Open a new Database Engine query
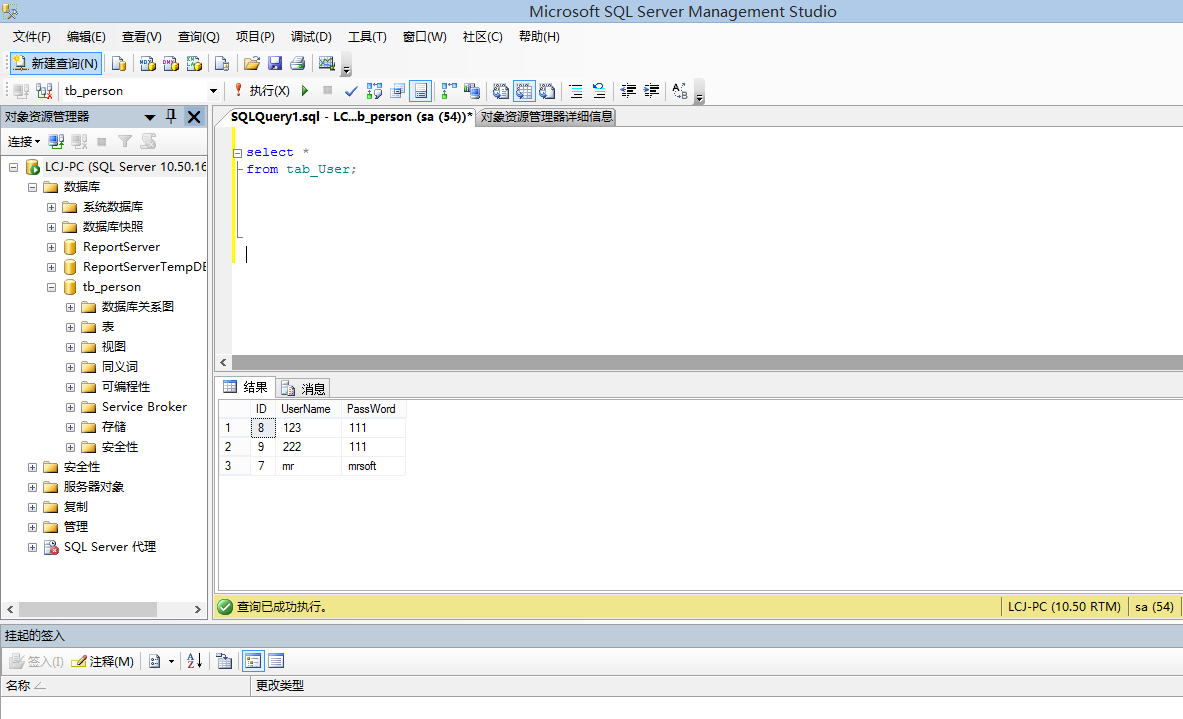This screenshot has height=719, width=1183. click(x=118, y=63)
